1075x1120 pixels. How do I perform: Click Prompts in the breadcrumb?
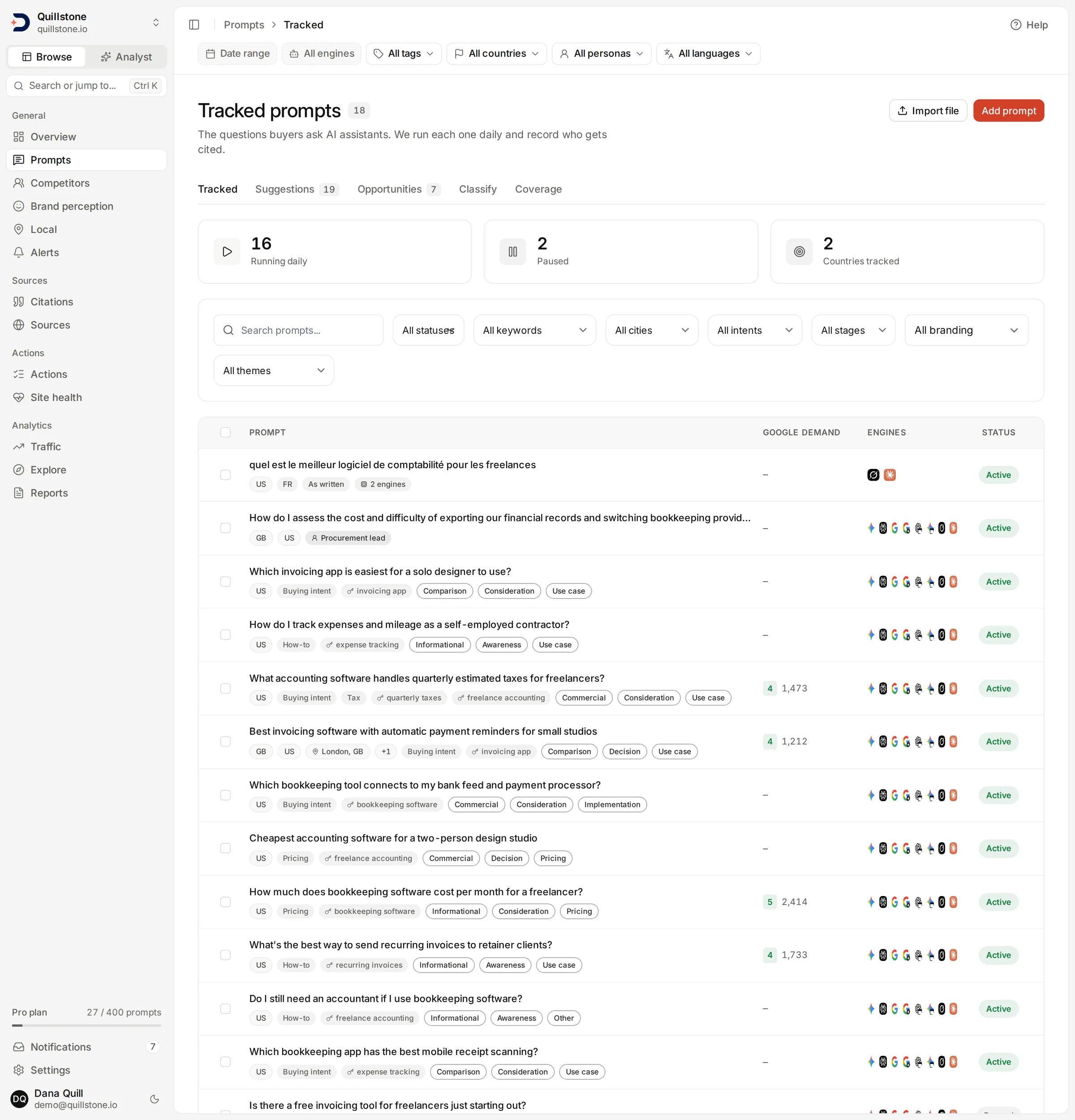[244, 25]
